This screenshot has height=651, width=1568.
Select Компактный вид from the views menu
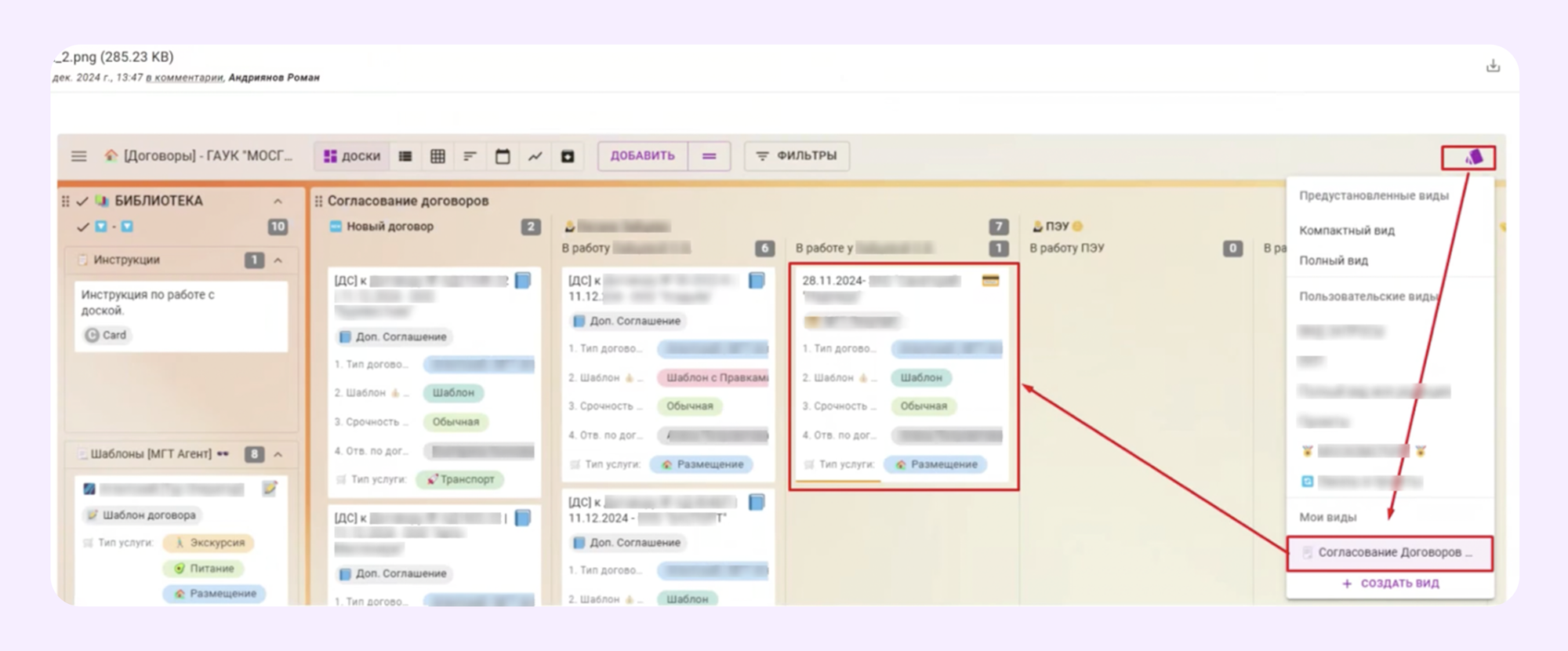(1346, 231)
